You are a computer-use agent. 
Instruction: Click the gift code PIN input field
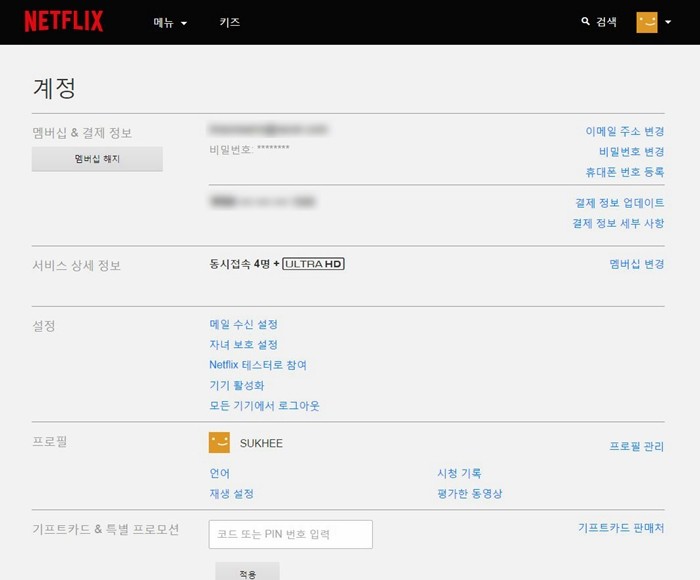pos(290,534)
